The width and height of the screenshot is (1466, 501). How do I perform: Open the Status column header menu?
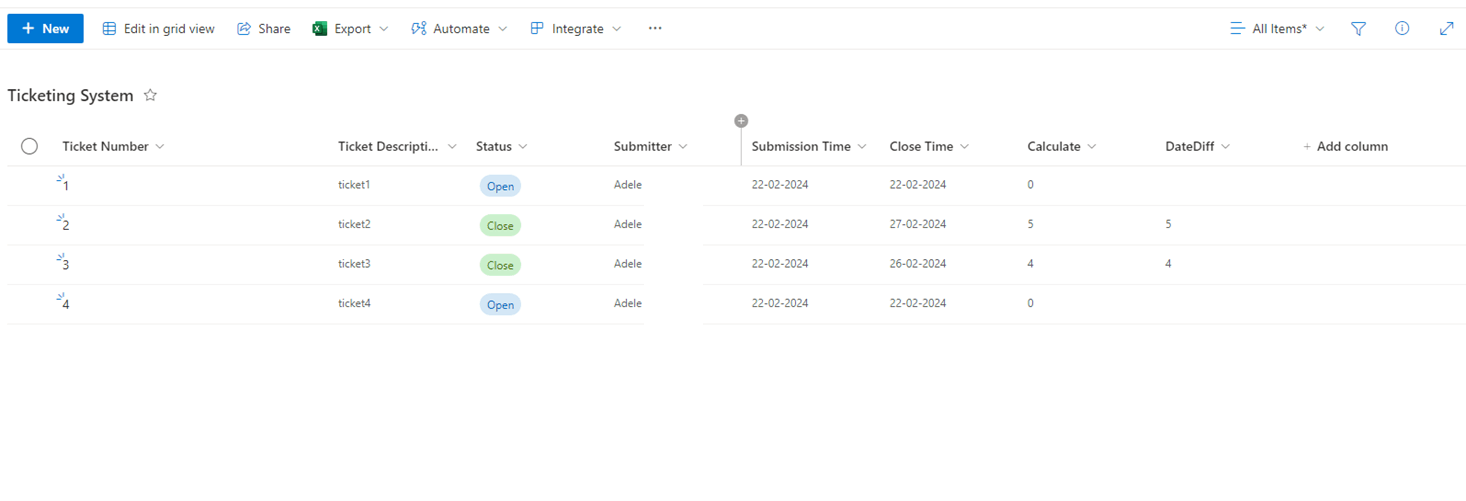click(x=502, y=146)
